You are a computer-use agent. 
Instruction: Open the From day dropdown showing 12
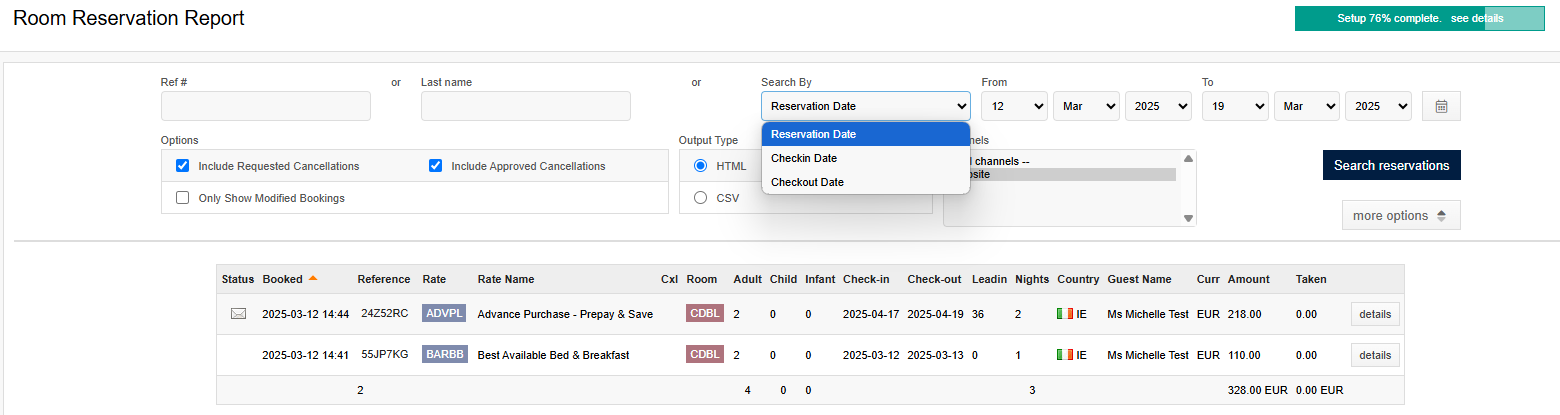pyautogui.click(x=1014, y=106)
